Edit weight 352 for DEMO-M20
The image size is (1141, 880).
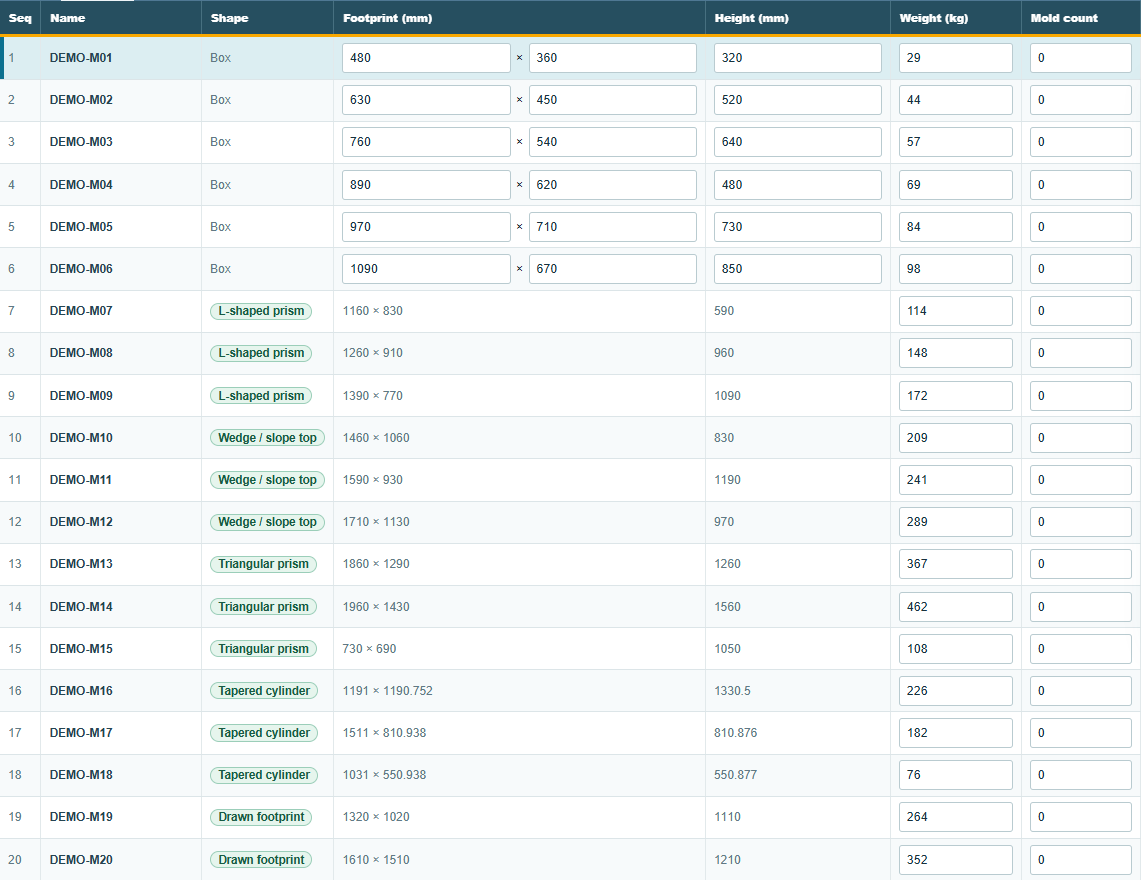[955, 860]
